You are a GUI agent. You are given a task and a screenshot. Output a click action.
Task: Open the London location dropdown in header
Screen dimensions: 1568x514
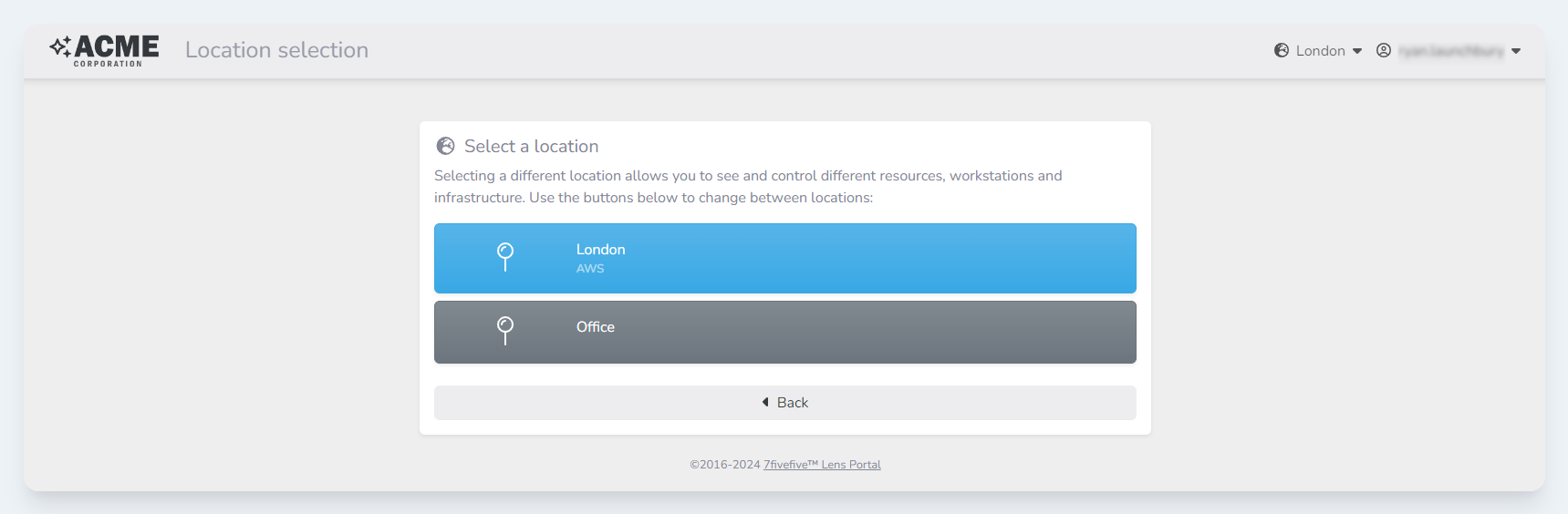pos(1320,51)
